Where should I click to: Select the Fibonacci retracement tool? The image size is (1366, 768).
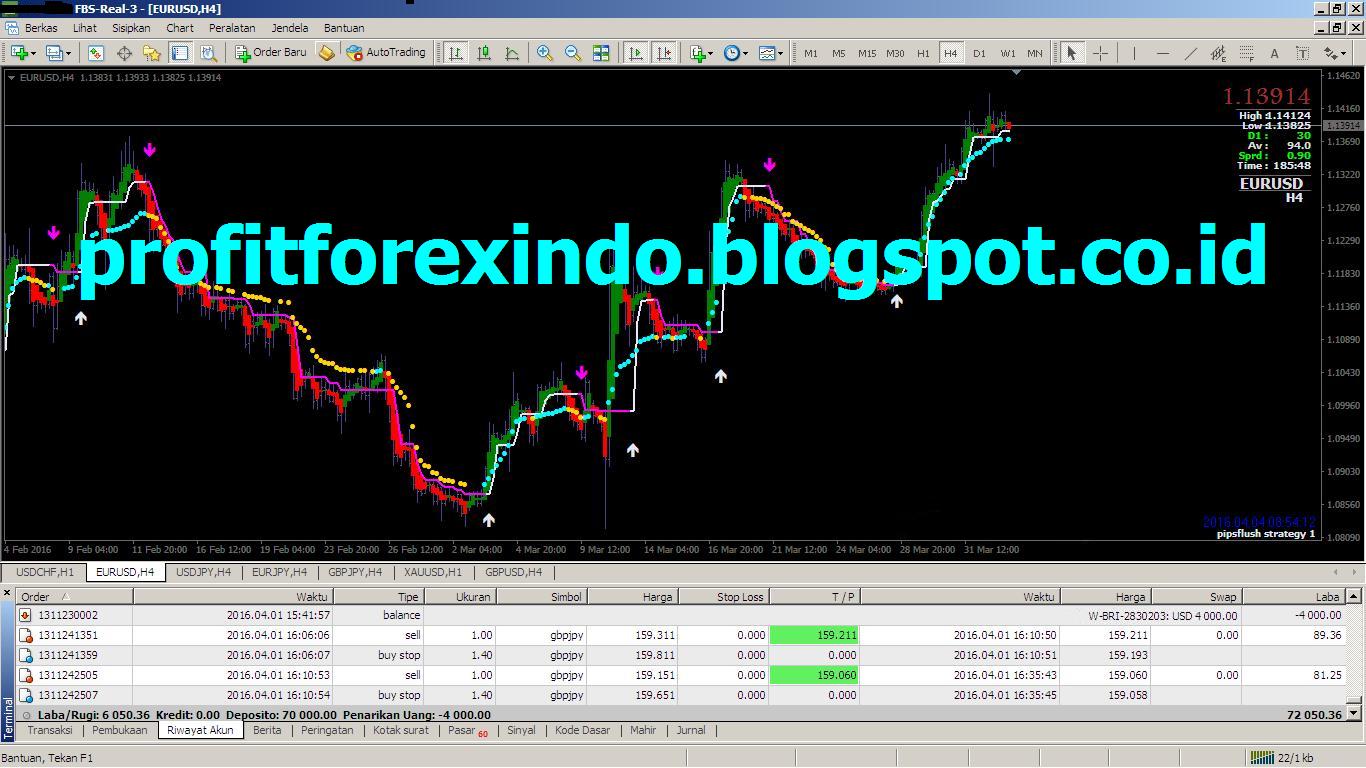(x=1246, y=53)
